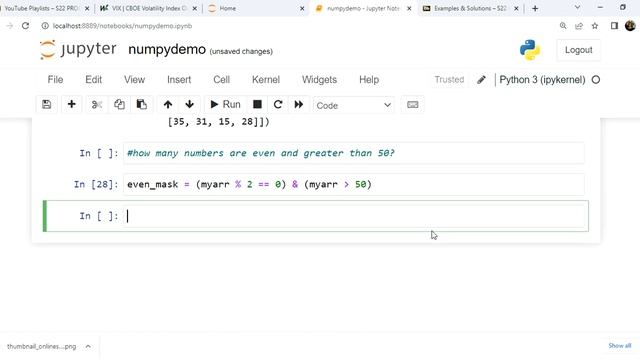The image size is (640, 360).
Task: Switch to the VIX CBOE Volatility Index tab
Action: [x=145, y=8]
